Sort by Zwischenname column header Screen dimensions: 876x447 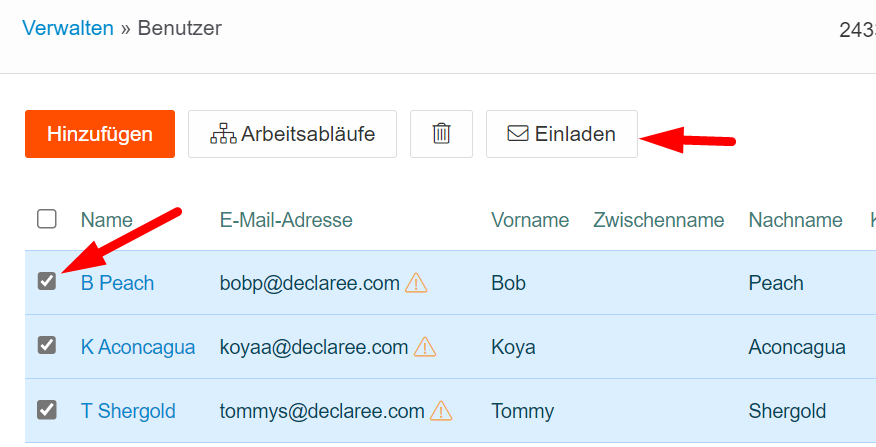pyautogui.click(x=658, y=220)
